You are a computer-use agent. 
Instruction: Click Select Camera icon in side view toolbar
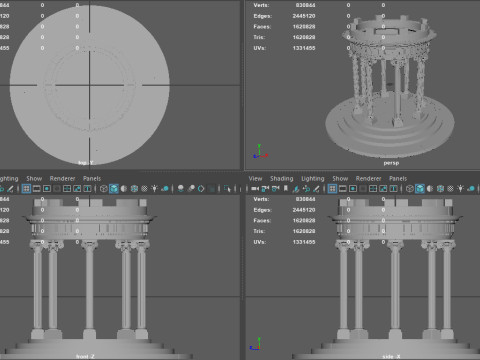pos(255,189)
